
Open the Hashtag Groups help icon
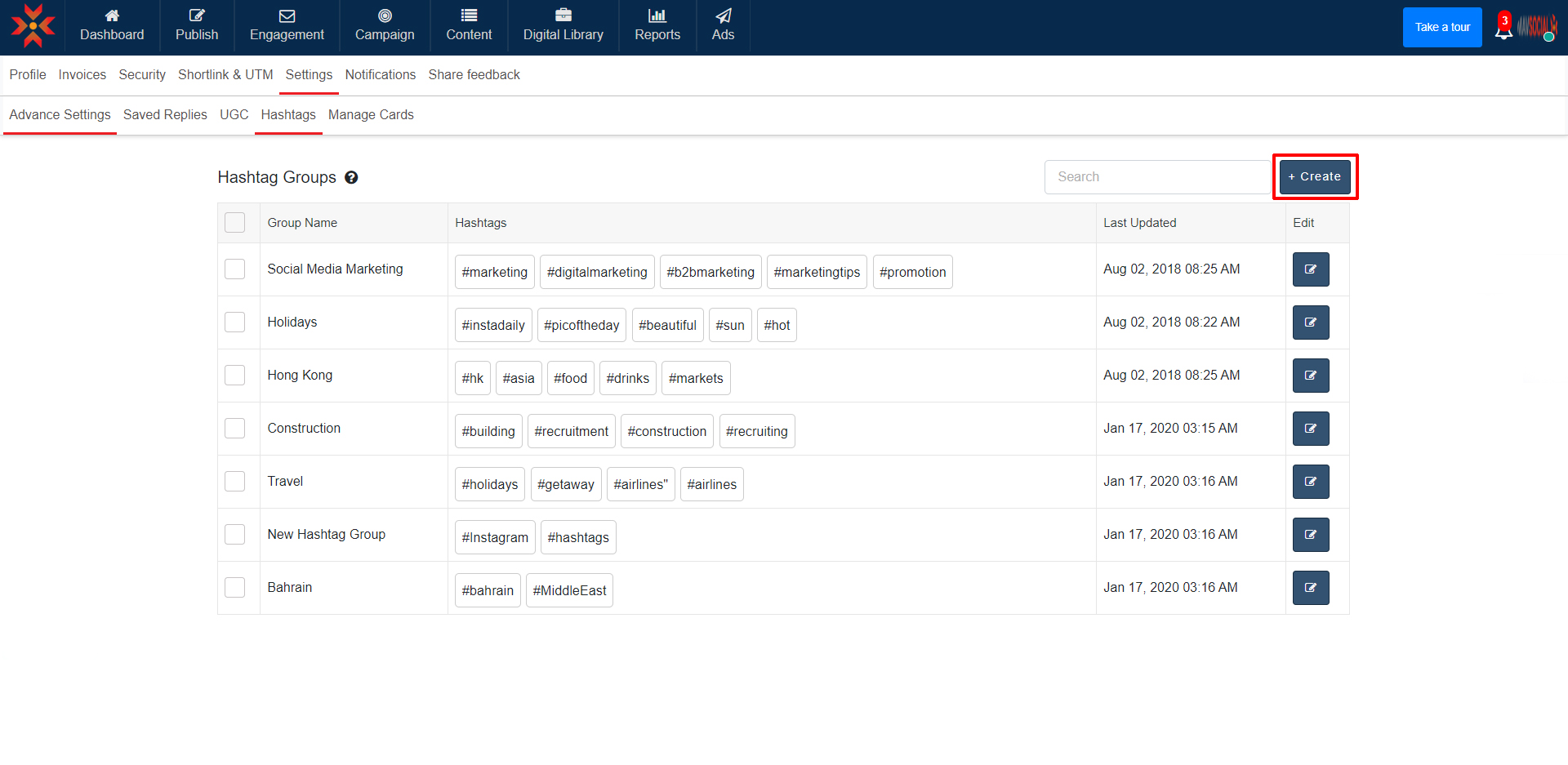tap(351, 178)
